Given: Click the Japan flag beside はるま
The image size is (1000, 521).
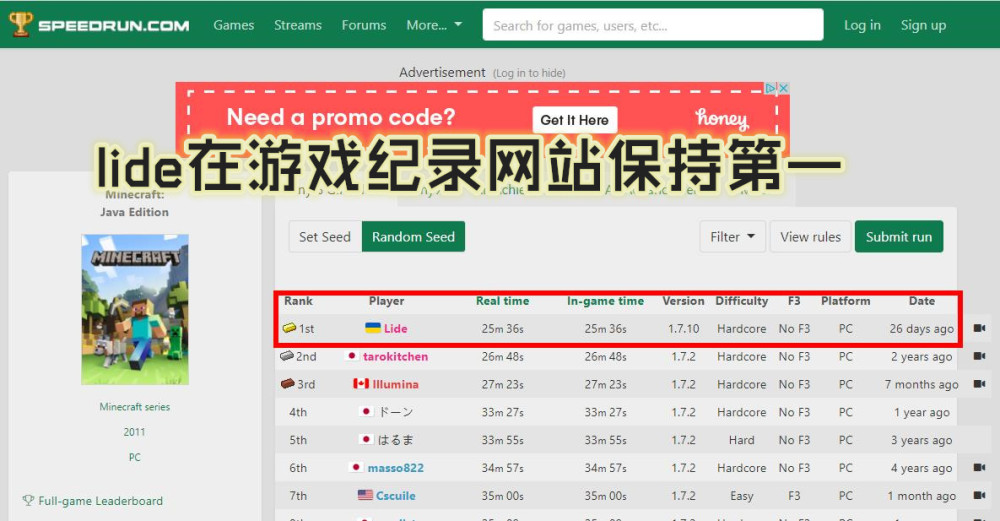Looking at the screenshot, I should click(366, 439).
